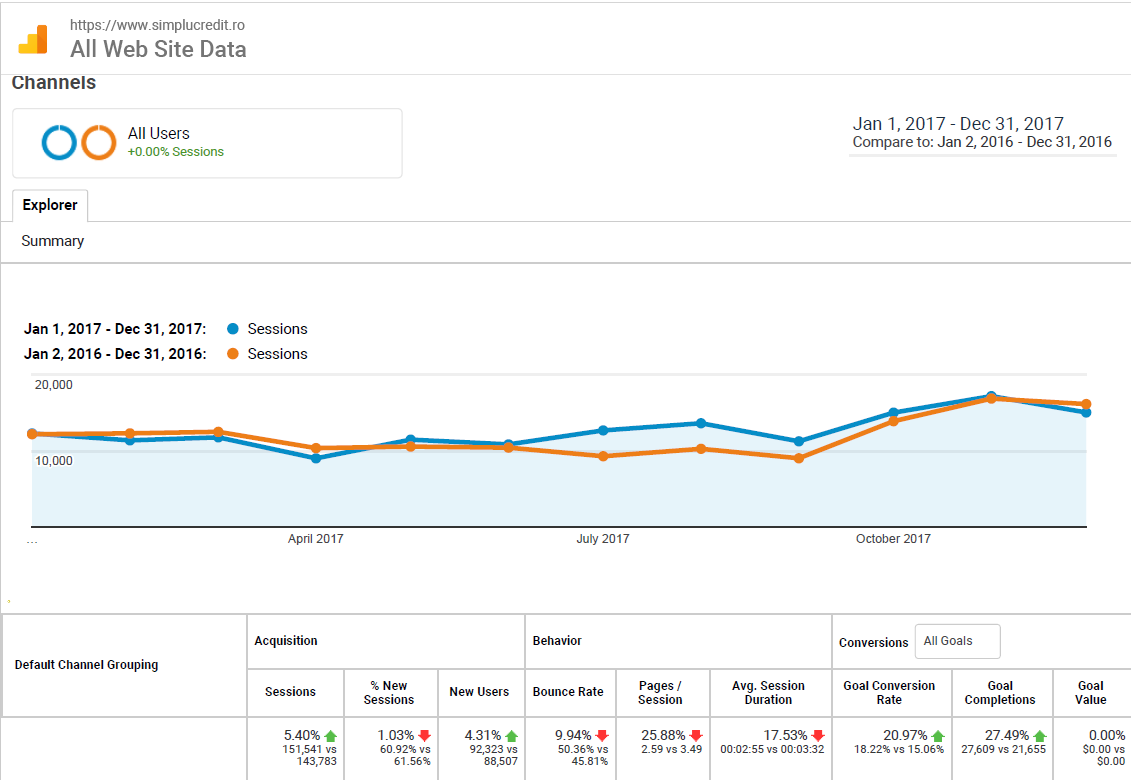Image resolution: width=1131 pixels, height=780 pixels.
Task: Click the All Web Site Data title
Action: (x=159, y=49)
